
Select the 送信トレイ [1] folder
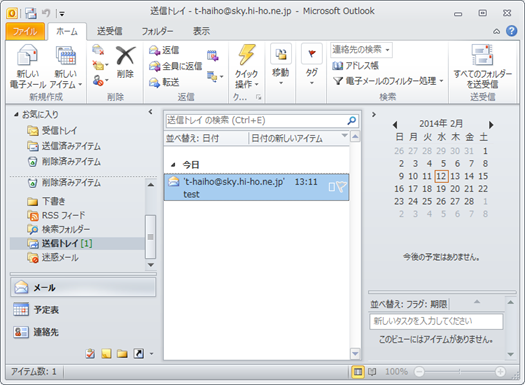[x=78, y=243]
